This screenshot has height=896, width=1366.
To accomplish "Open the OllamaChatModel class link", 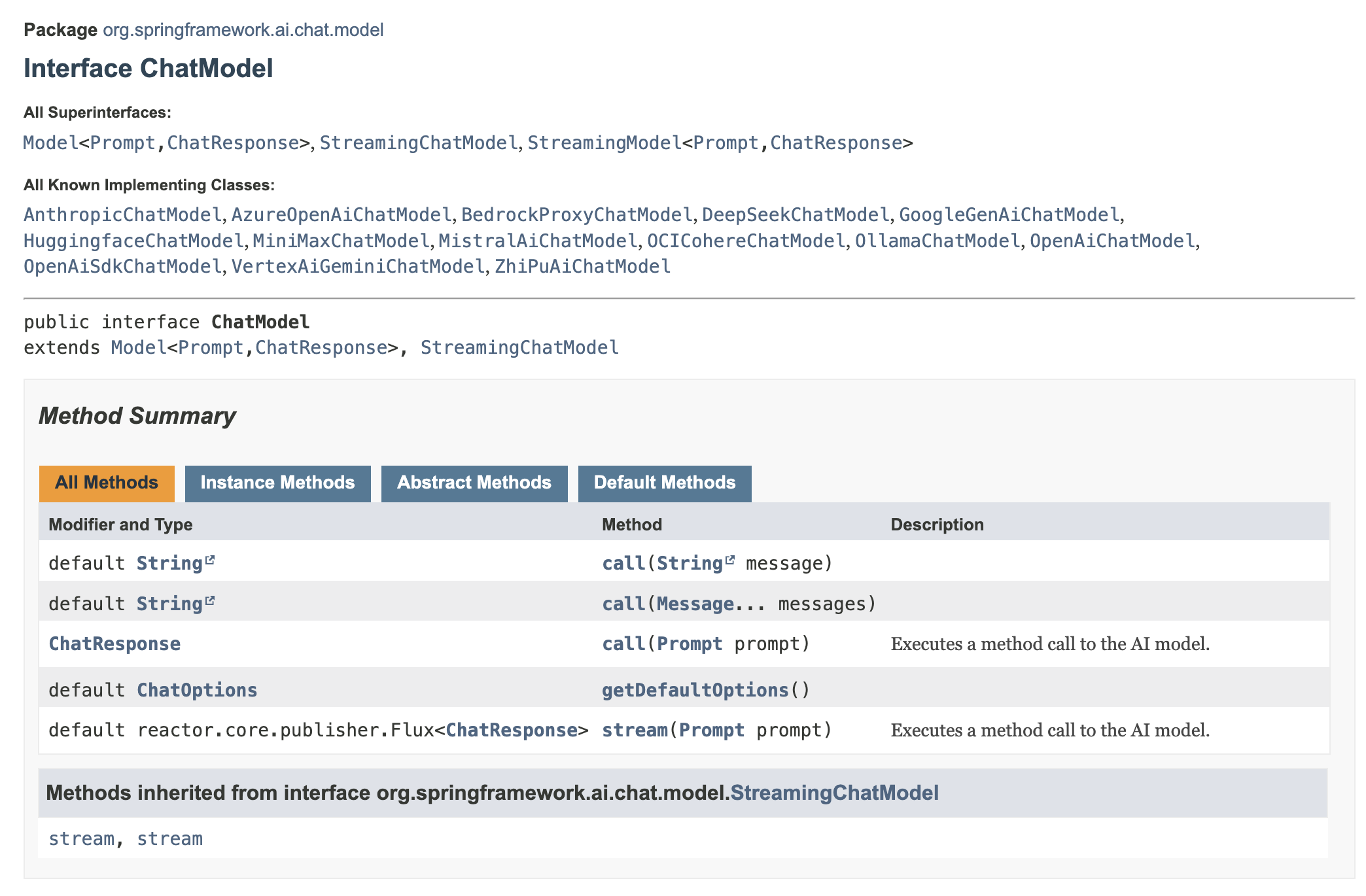I will 937,241.
